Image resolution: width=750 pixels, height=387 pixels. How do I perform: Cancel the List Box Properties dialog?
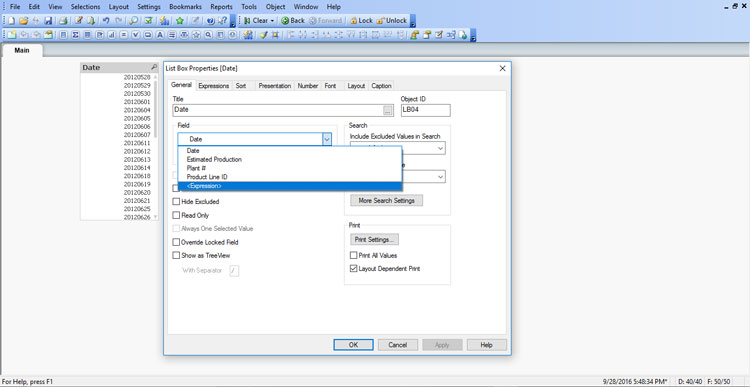tap(397, 345)
